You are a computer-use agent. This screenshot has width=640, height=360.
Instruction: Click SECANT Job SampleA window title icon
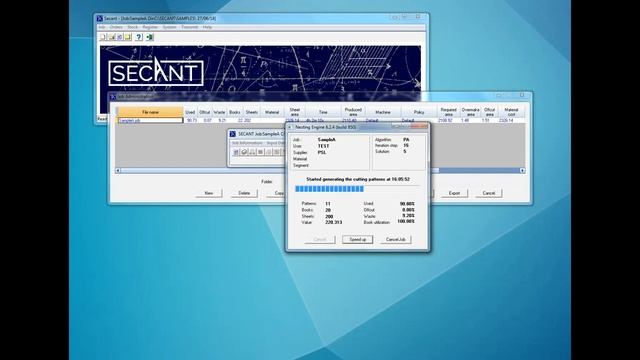click(233, 134)
